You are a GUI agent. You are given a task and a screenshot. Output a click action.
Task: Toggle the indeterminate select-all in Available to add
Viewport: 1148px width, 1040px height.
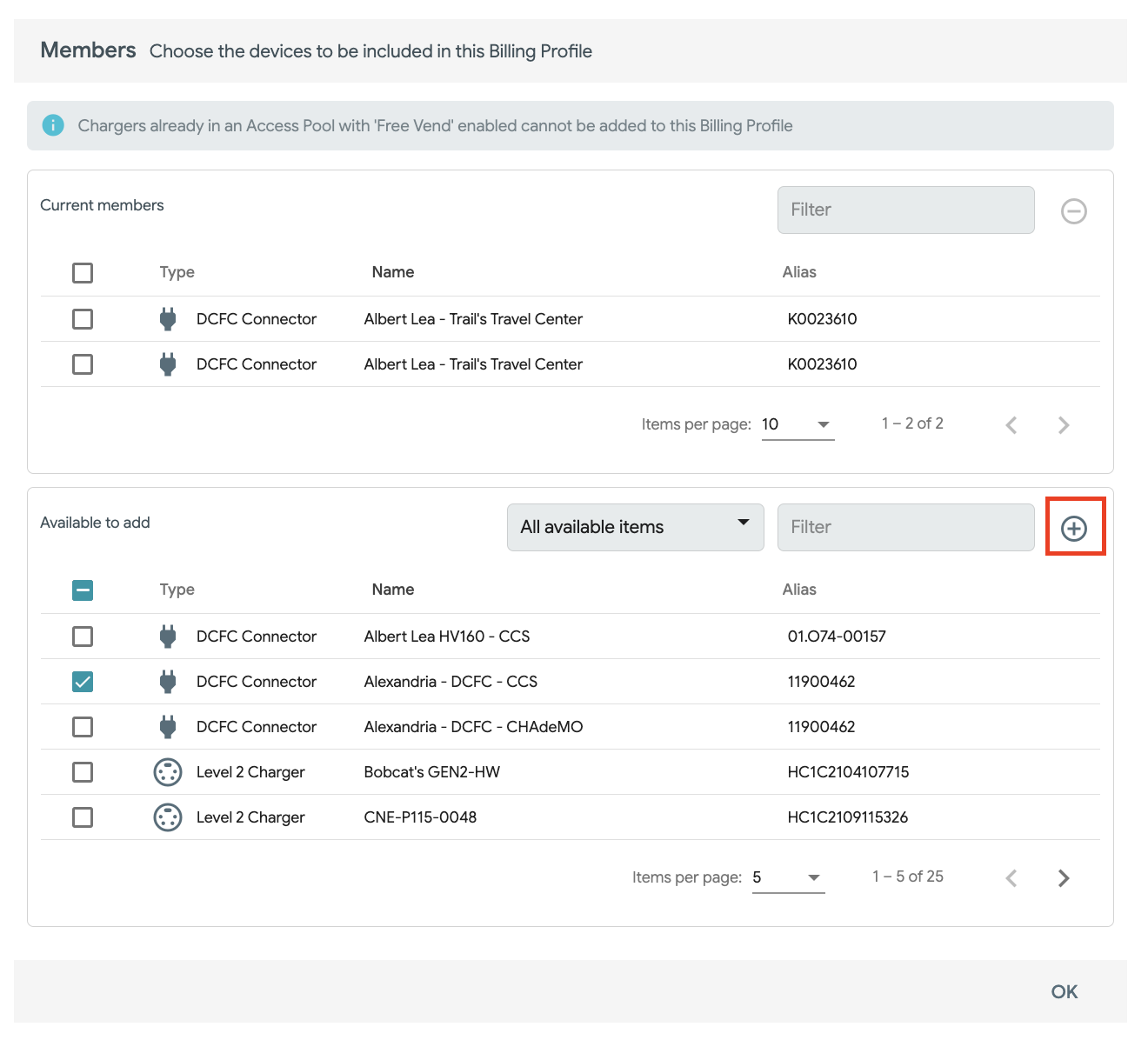pyautogui.click(x=83, y=590)
